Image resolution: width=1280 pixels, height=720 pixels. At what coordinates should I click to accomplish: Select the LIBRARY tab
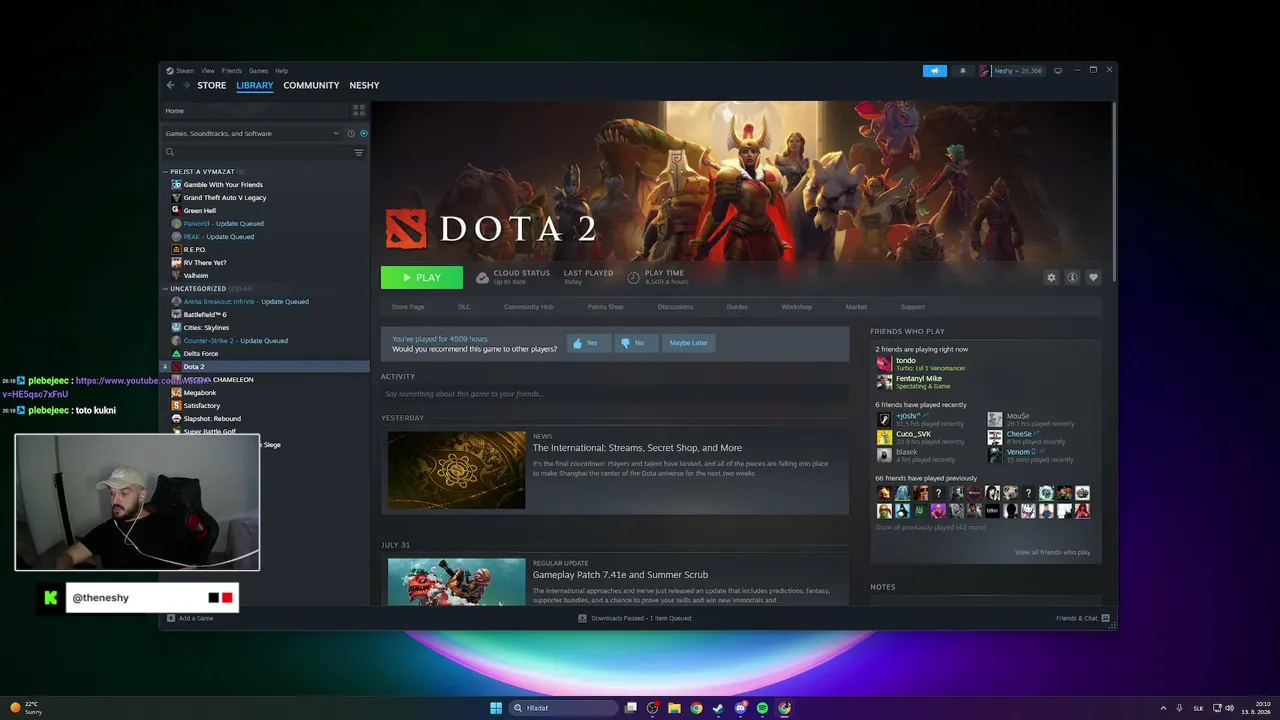255,85
